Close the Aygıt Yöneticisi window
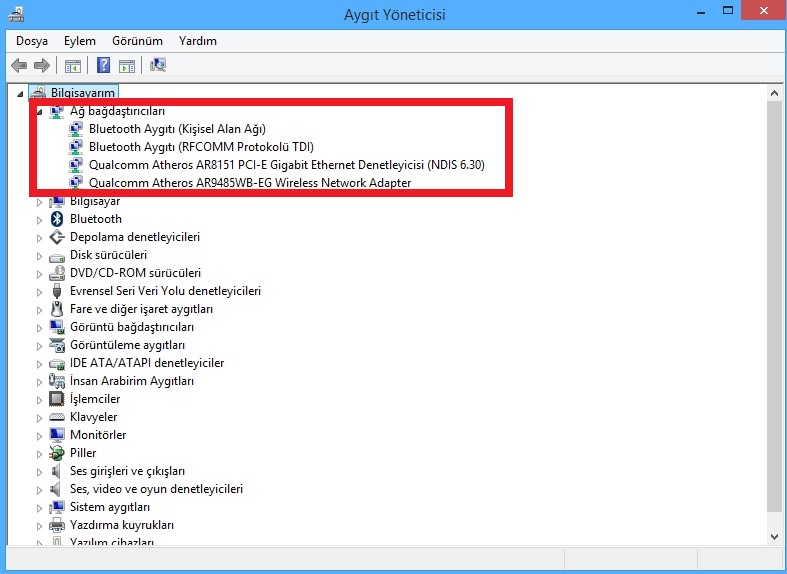 coord(764,11)
